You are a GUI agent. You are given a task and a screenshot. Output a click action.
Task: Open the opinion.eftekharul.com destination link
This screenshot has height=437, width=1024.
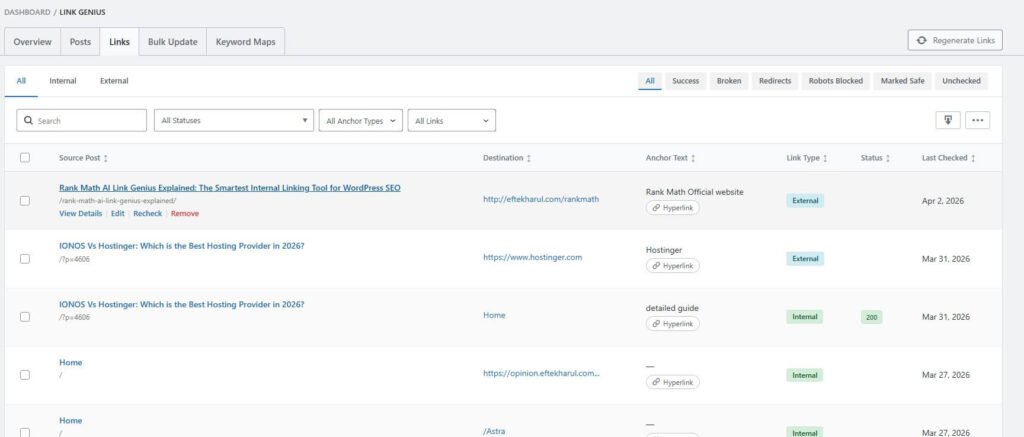[x=541, y=374]
